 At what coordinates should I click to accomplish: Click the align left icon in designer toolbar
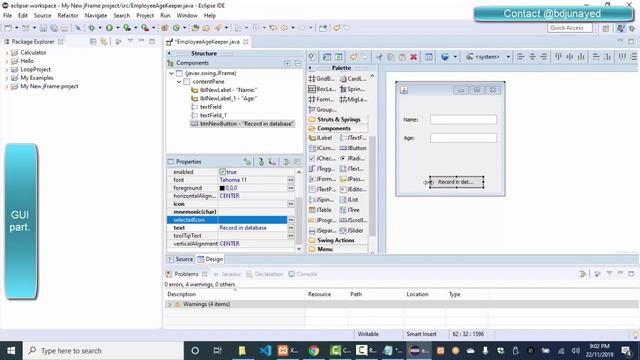(x=520, y=57)
